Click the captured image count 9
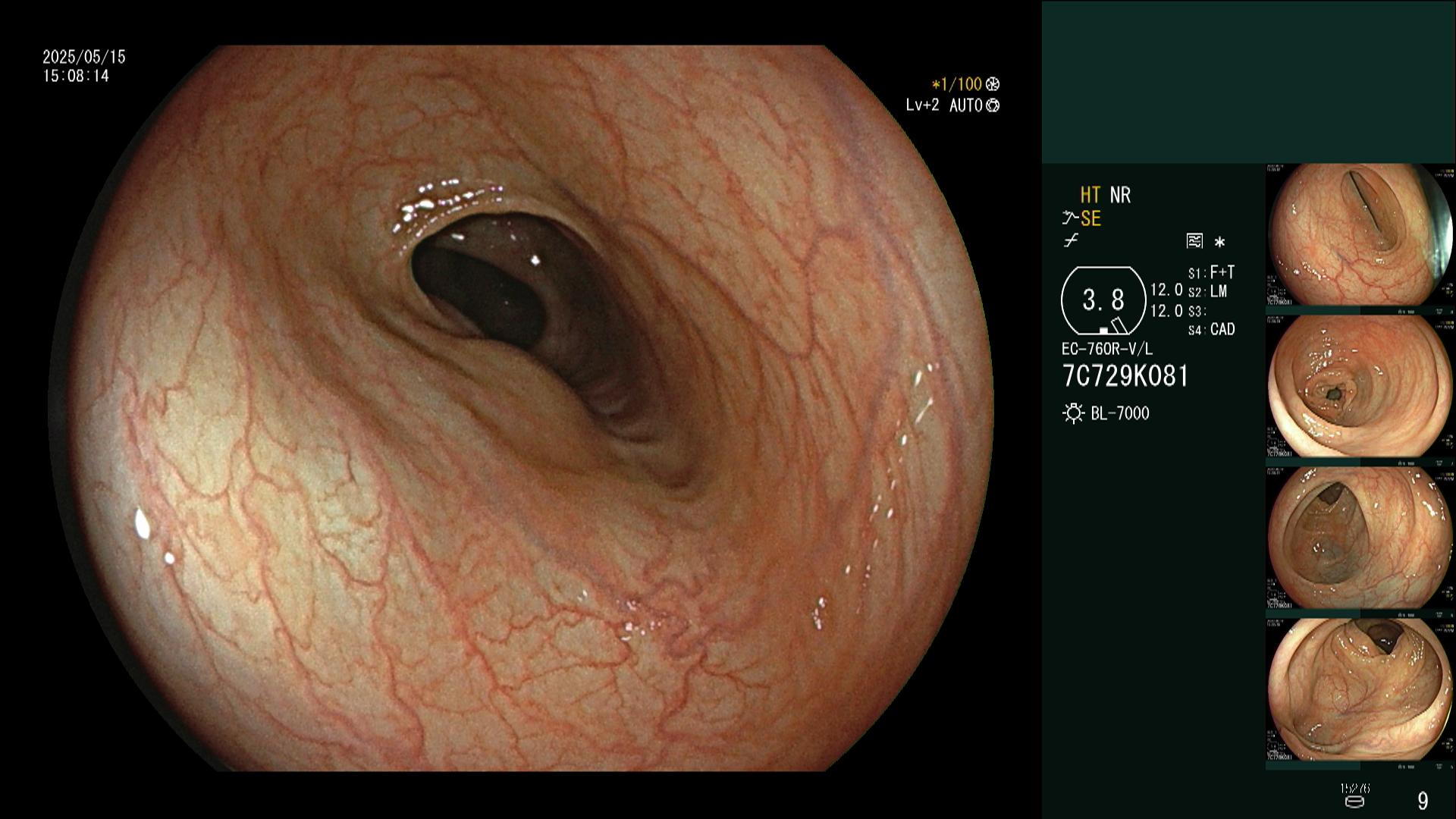Screen dimensions: 1456x819 point(1423,801)
